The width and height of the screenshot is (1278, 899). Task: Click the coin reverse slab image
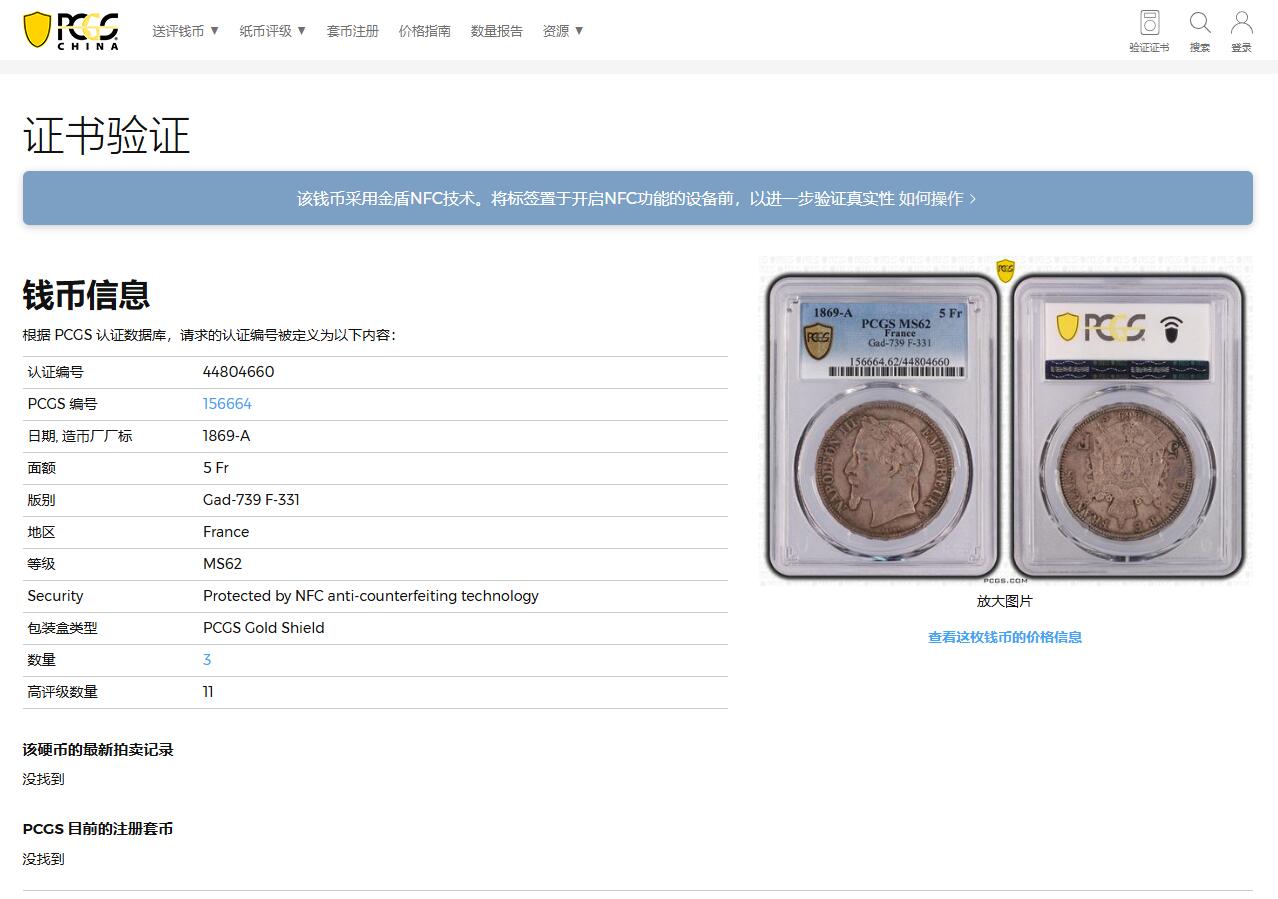(x=1128, y=426)
